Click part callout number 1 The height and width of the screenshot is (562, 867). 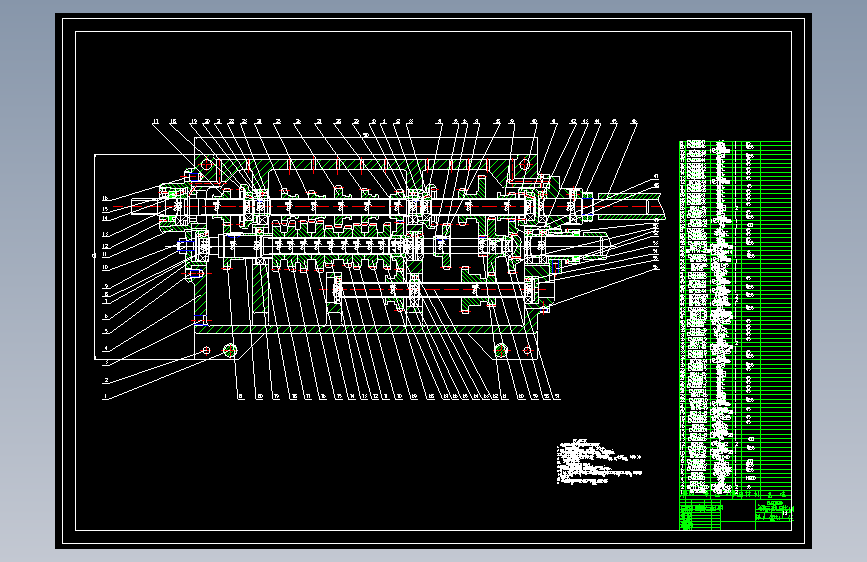click(x=105, y=397)
